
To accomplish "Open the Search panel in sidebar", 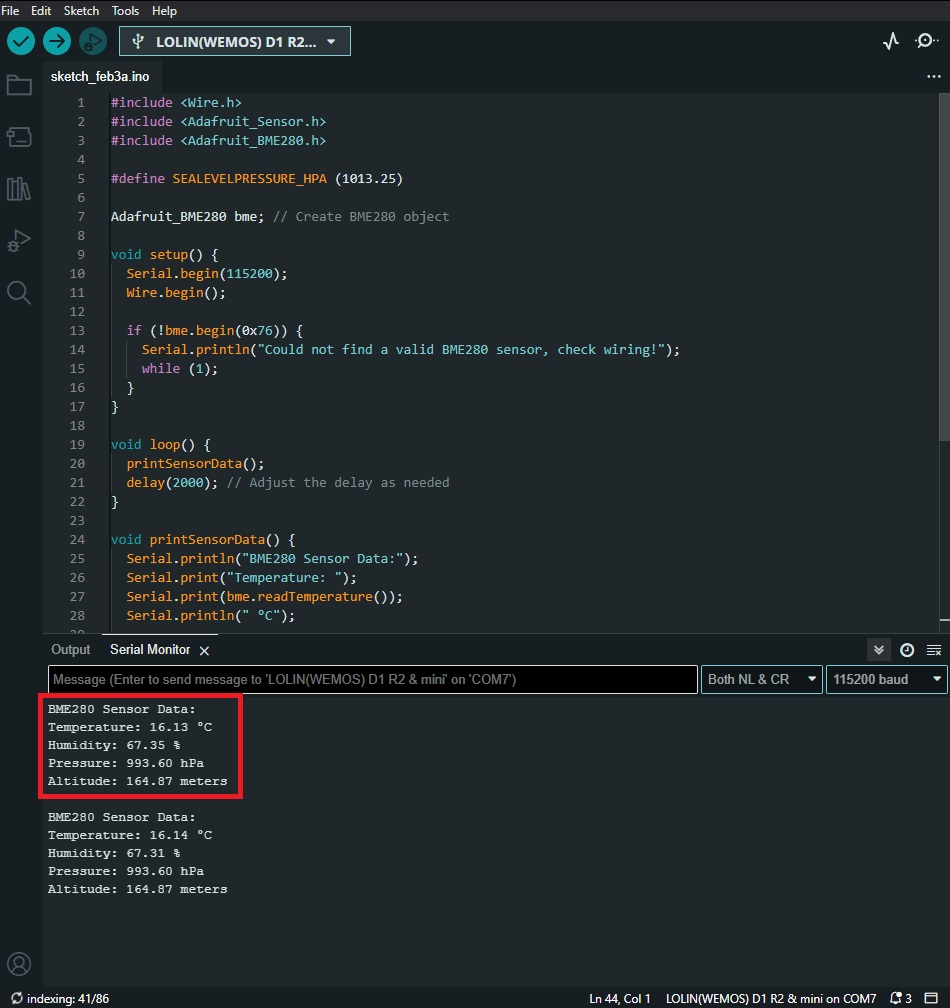I will [x=19, y=293].
